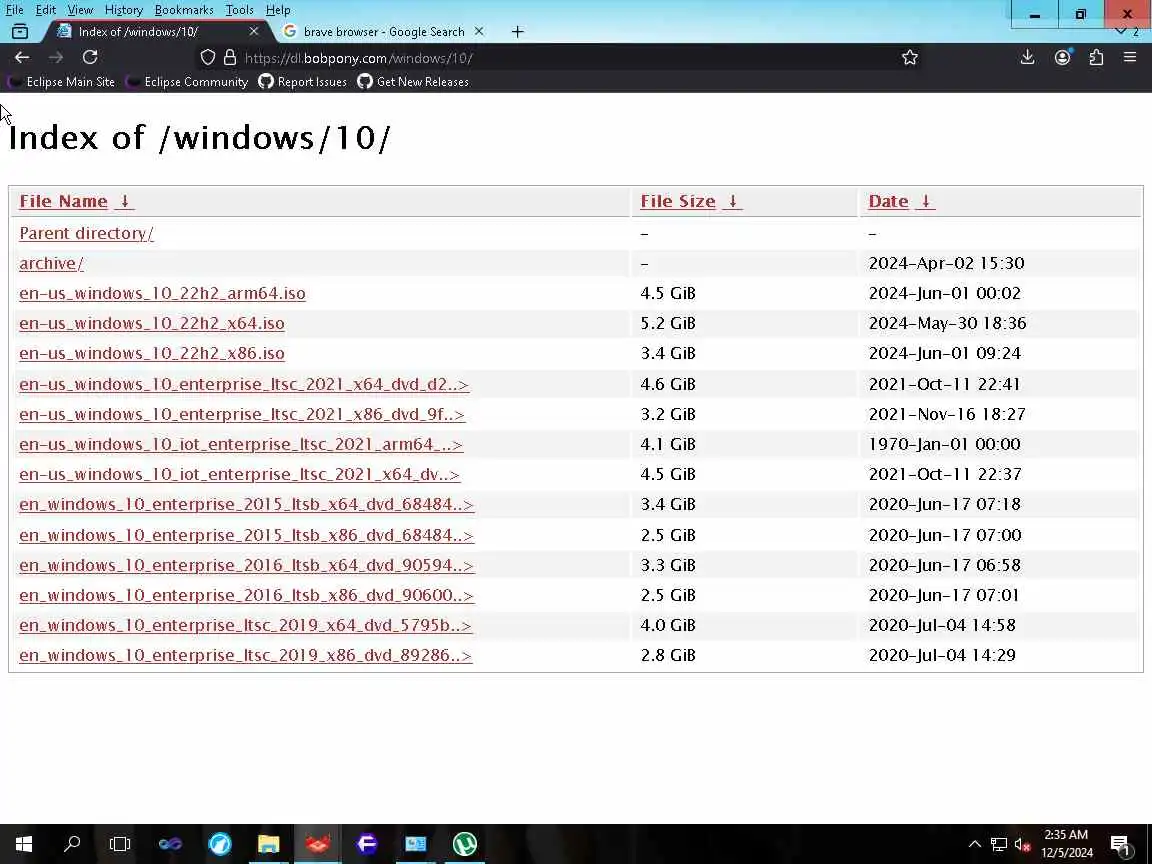The width and height of the screenshot is (1152, 864).
Task: Open the application hamburger menu
Action: (1130, 57)
